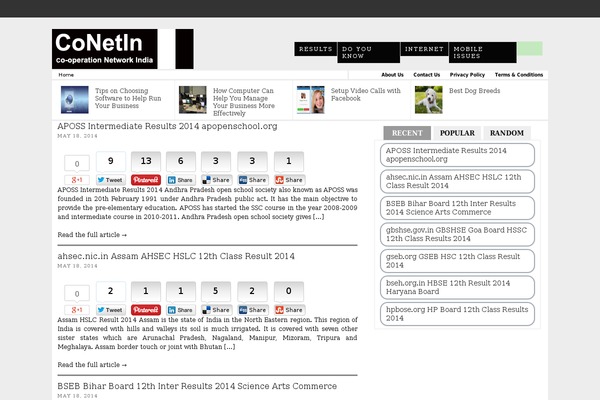Open How Computer Can Help You Manage article thumbnail
The height and width of the screenshot is (400, 600).
[x=192, y=100]
